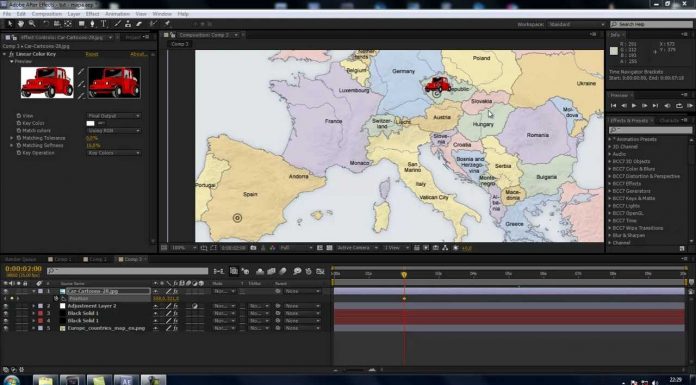Hide the Black Solid 1 layer 3
The width and height of the screenshot is (696, 385).
(5, 314)
